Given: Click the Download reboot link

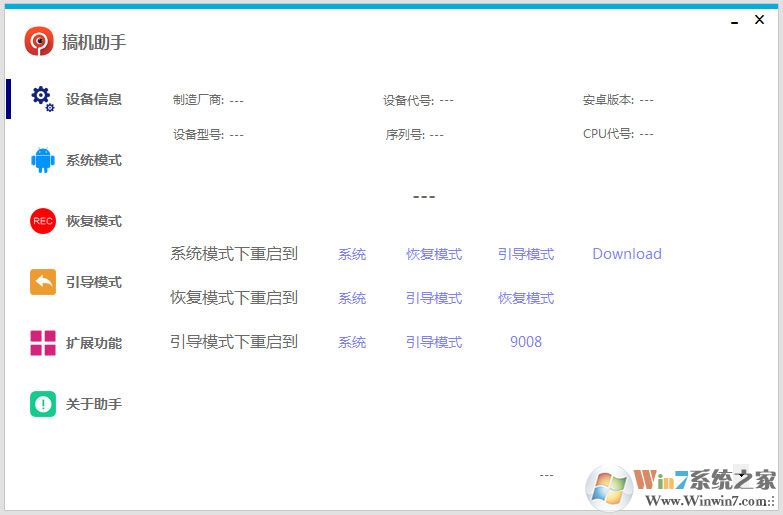Looking at the screenshot, I should [x=627, y=254].
